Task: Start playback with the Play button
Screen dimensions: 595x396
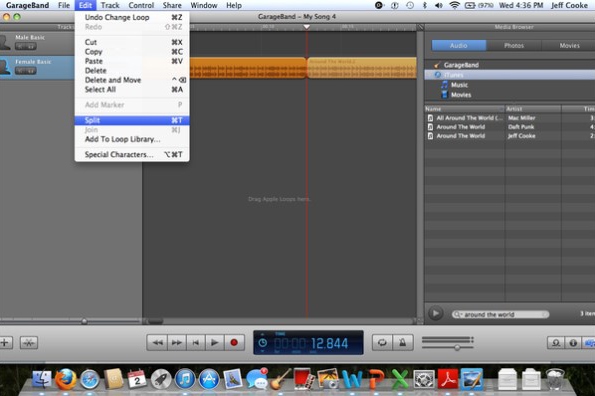Action: pyautogui.click(x=215, y=343)
